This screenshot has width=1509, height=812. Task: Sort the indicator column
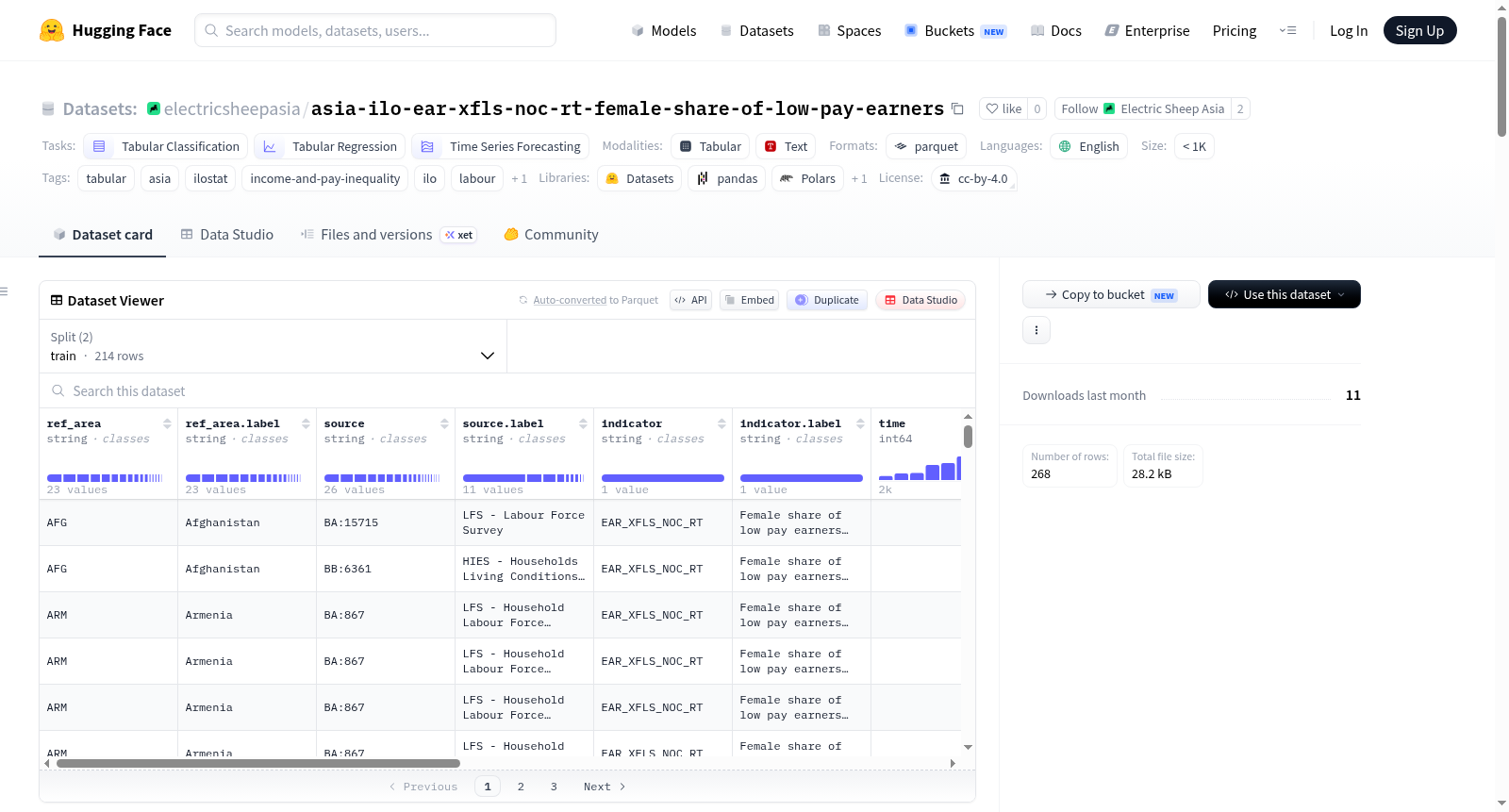tap(721, 423)
